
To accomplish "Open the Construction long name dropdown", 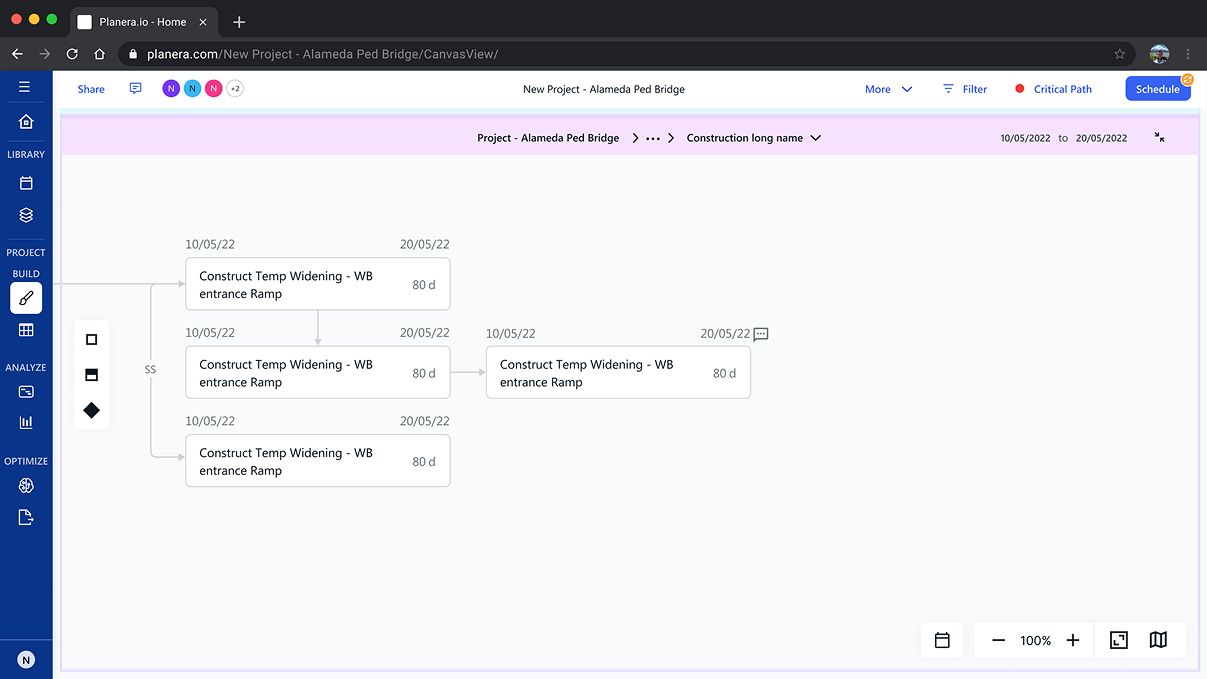I will pos(753,138).
